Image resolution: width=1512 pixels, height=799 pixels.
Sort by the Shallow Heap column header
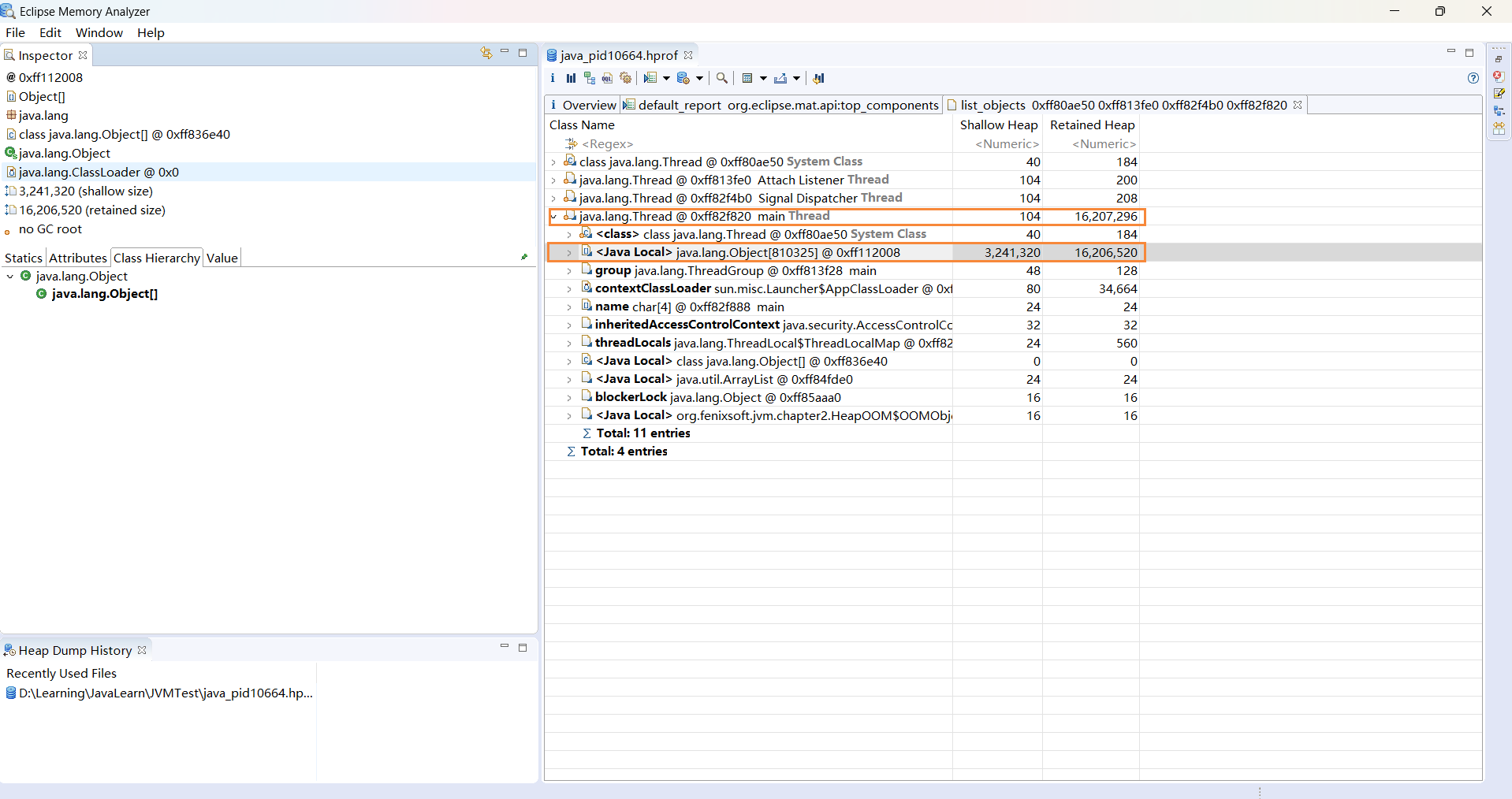click(998, 124)
